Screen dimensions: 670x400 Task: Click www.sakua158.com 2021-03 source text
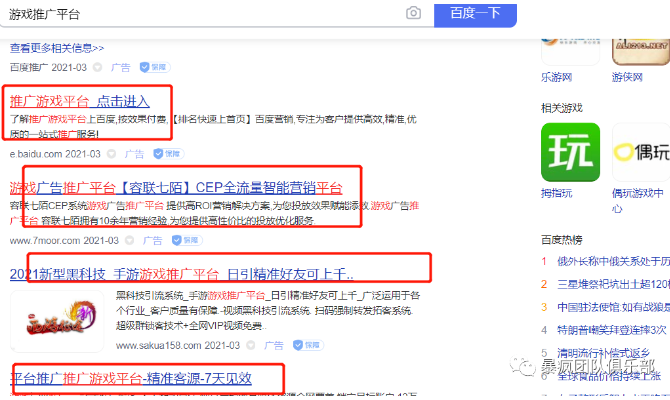178,345
